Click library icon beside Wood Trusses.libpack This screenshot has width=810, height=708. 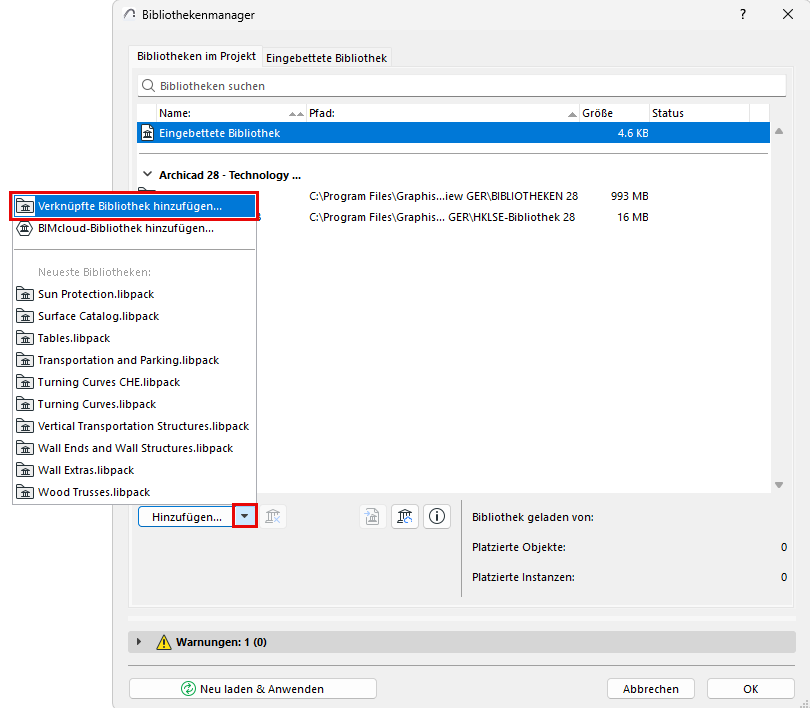tap(25, 492)
